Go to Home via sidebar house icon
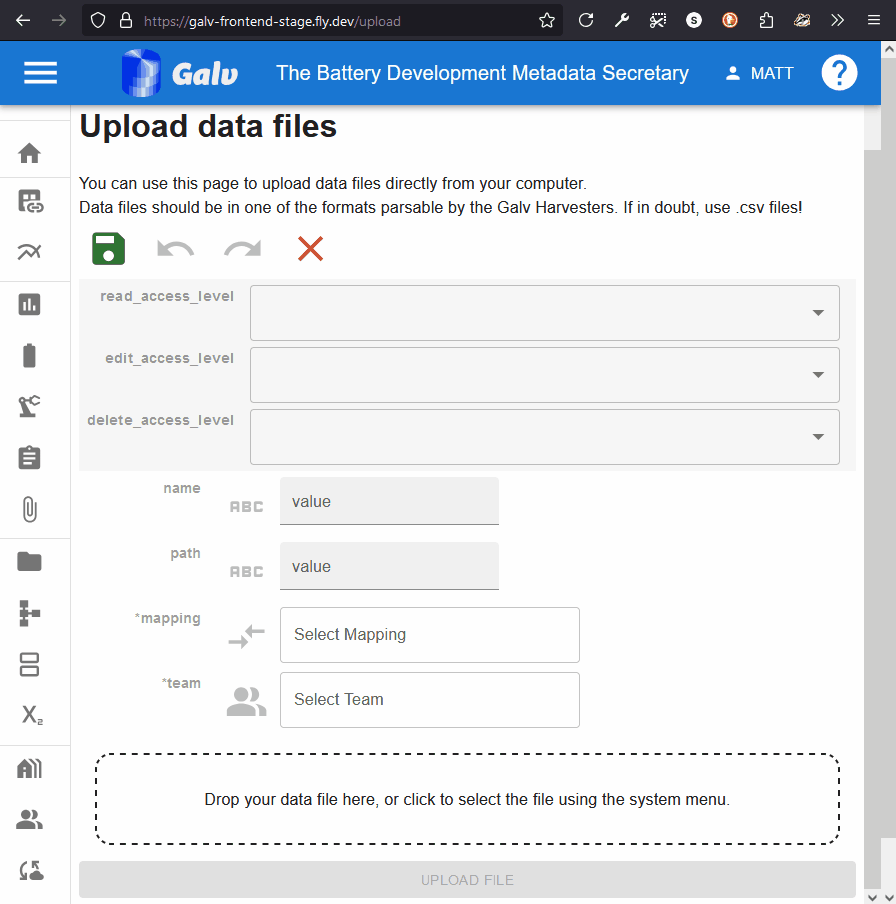 [x=30, y=153]
